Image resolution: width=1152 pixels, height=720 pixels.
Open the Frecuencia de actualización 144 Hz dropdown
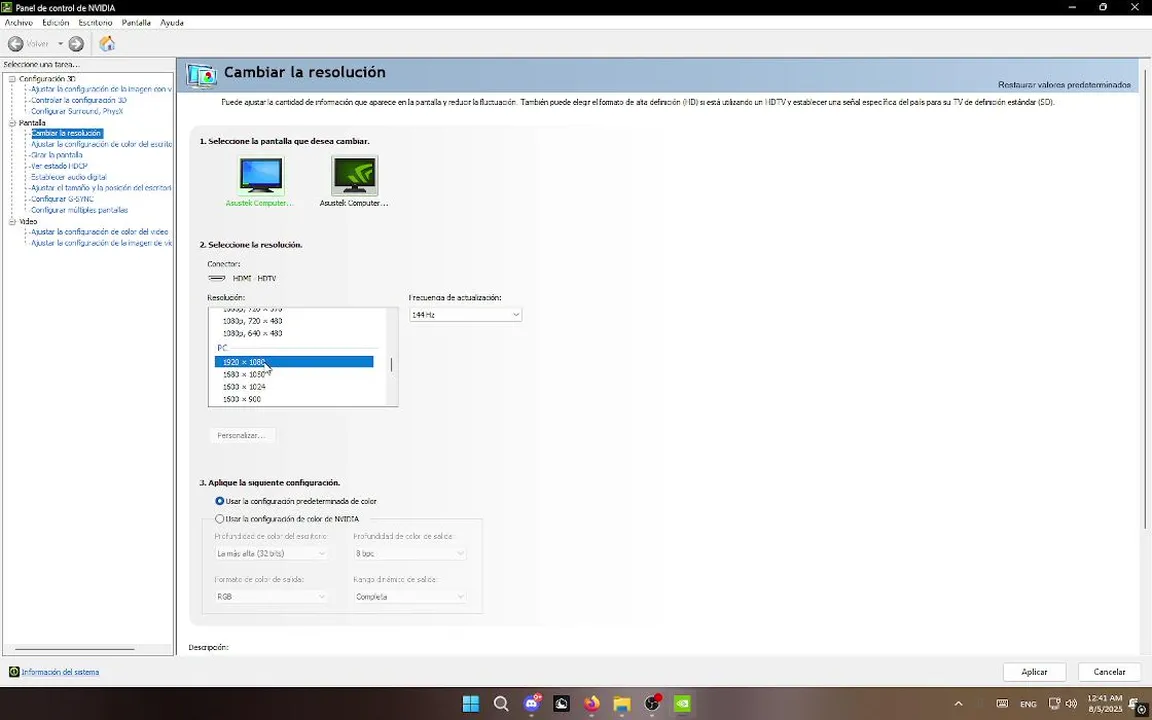465,314
